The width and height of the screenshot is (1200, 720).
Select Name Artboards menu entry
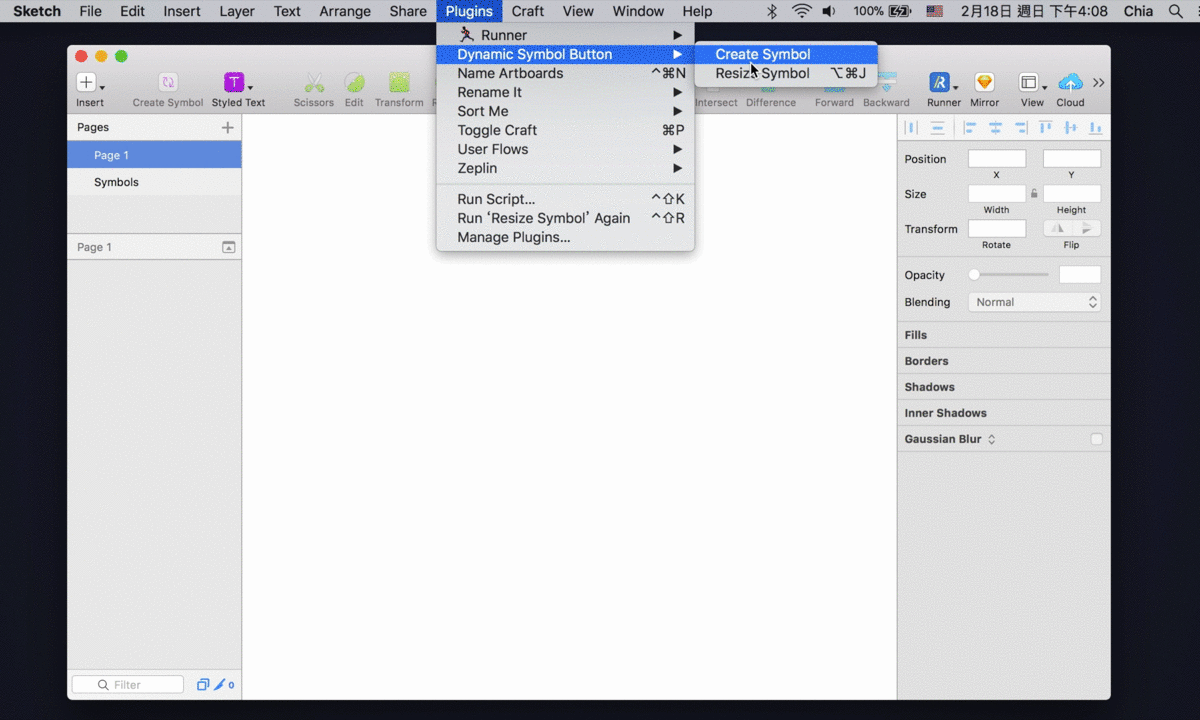click(x=565, y=73)
